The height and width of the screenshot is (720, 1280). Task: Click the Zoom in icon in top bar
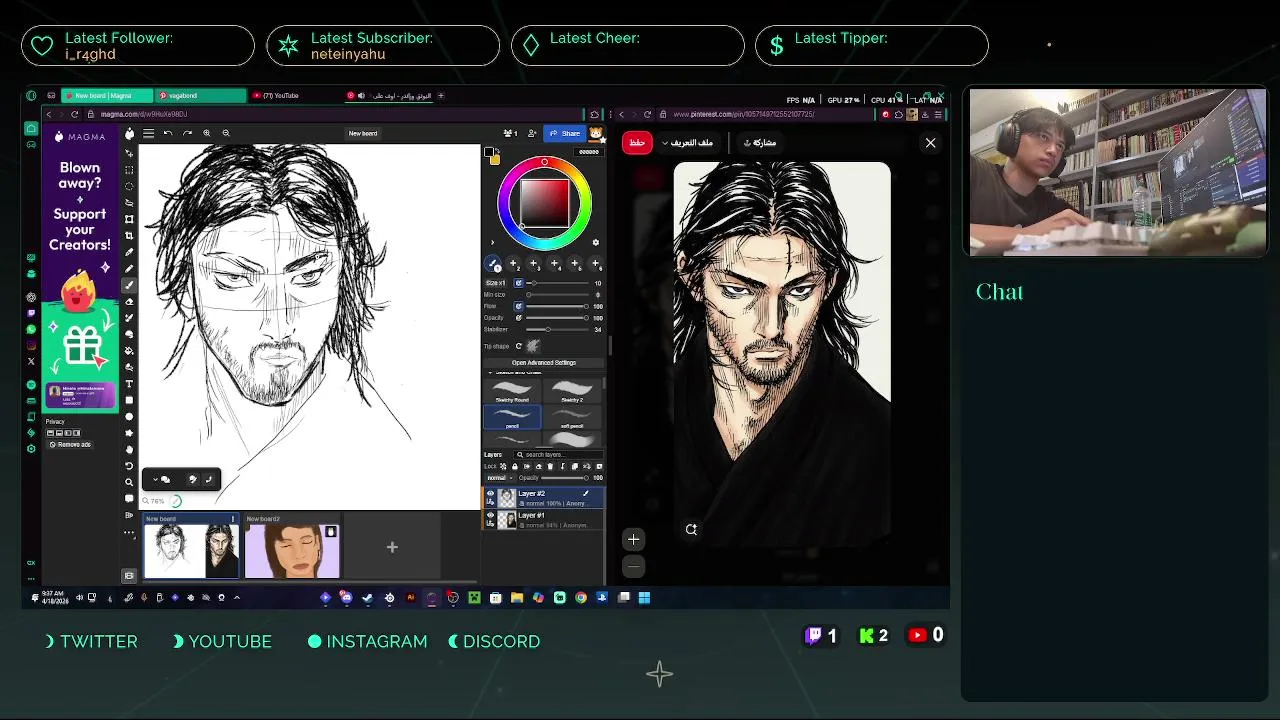207,133
